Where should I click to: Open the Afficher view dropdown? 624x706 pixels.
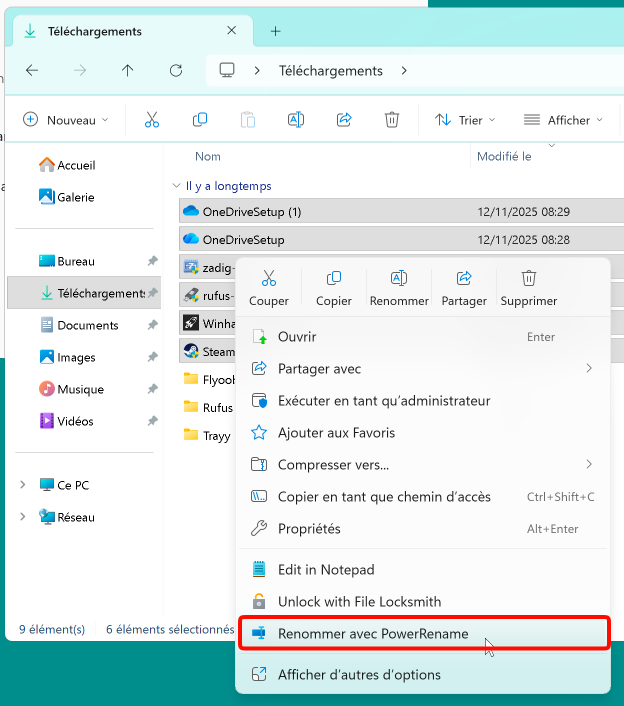click(563, 120)
